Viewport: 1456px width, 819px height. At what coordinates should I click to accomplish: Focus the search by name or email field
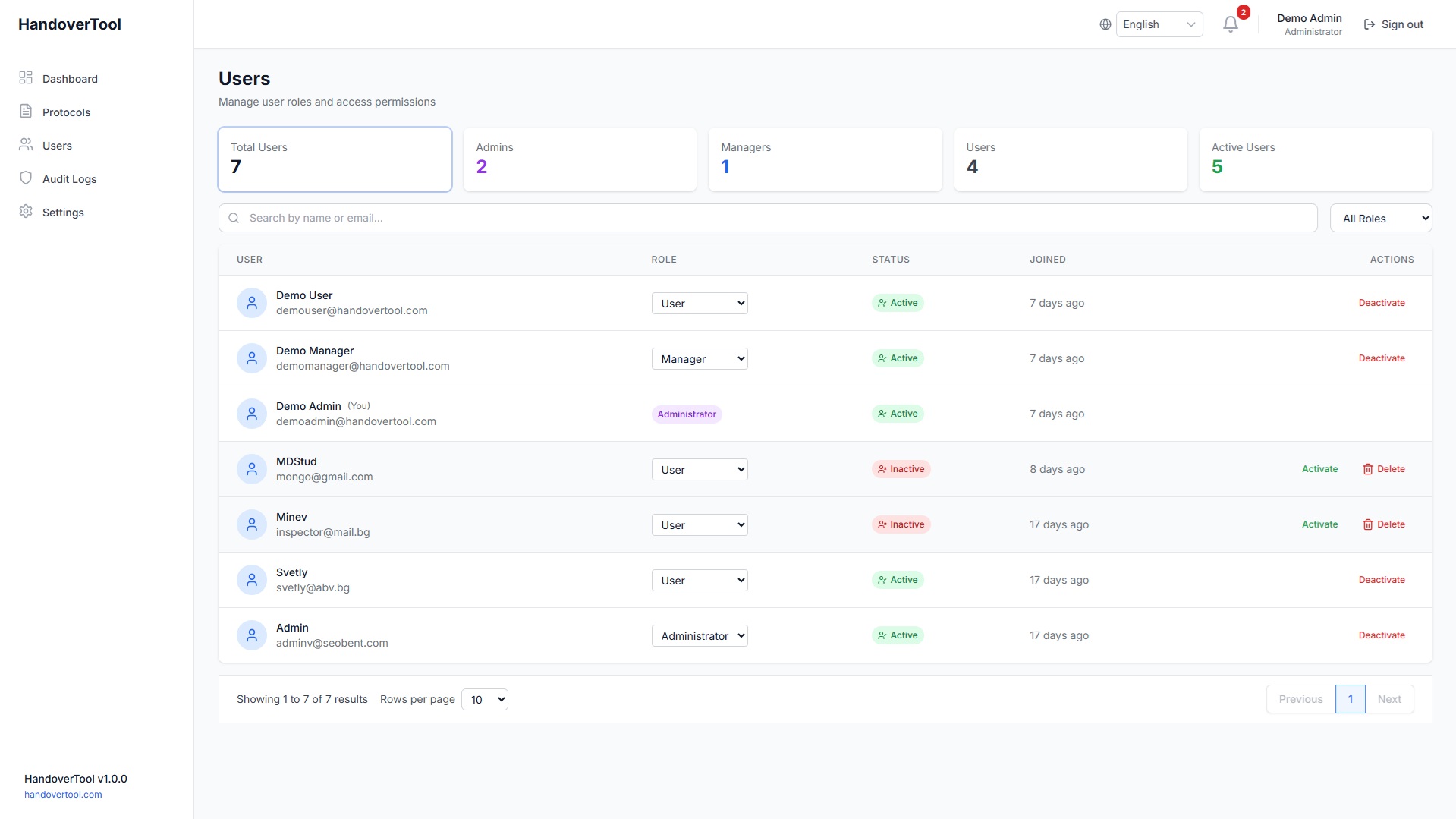(x=768, y=218)
